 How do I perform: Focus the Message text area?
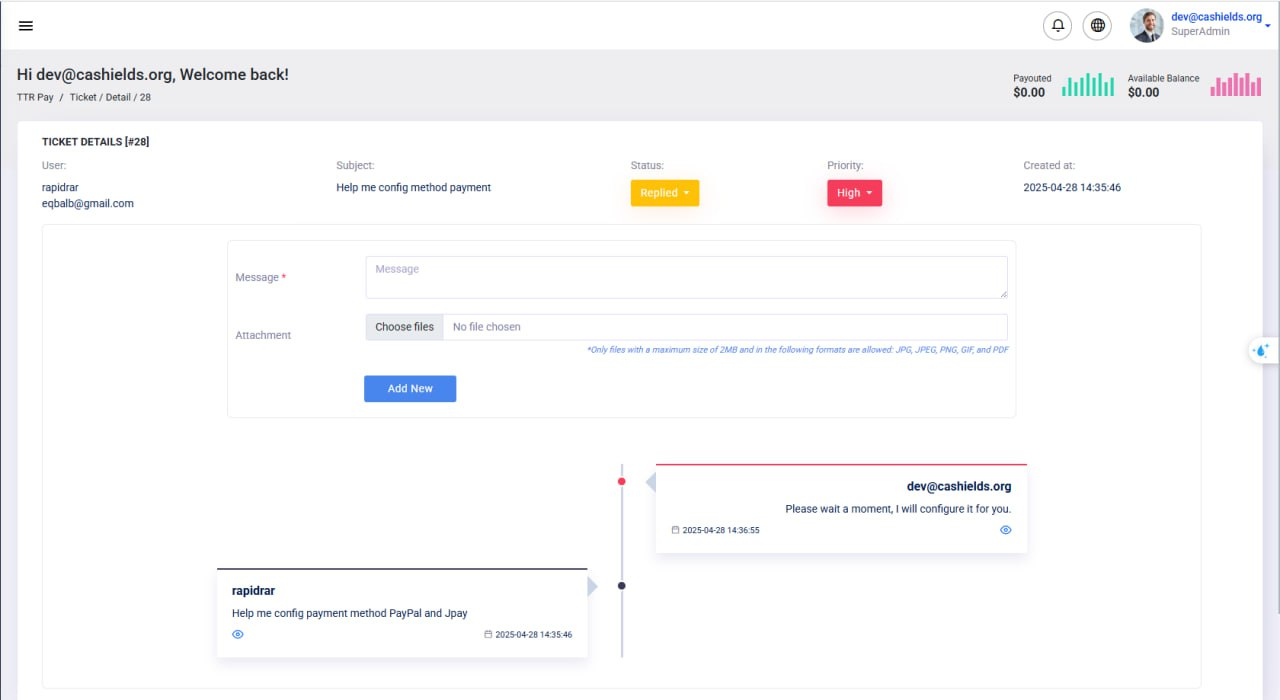click(686, 277)
